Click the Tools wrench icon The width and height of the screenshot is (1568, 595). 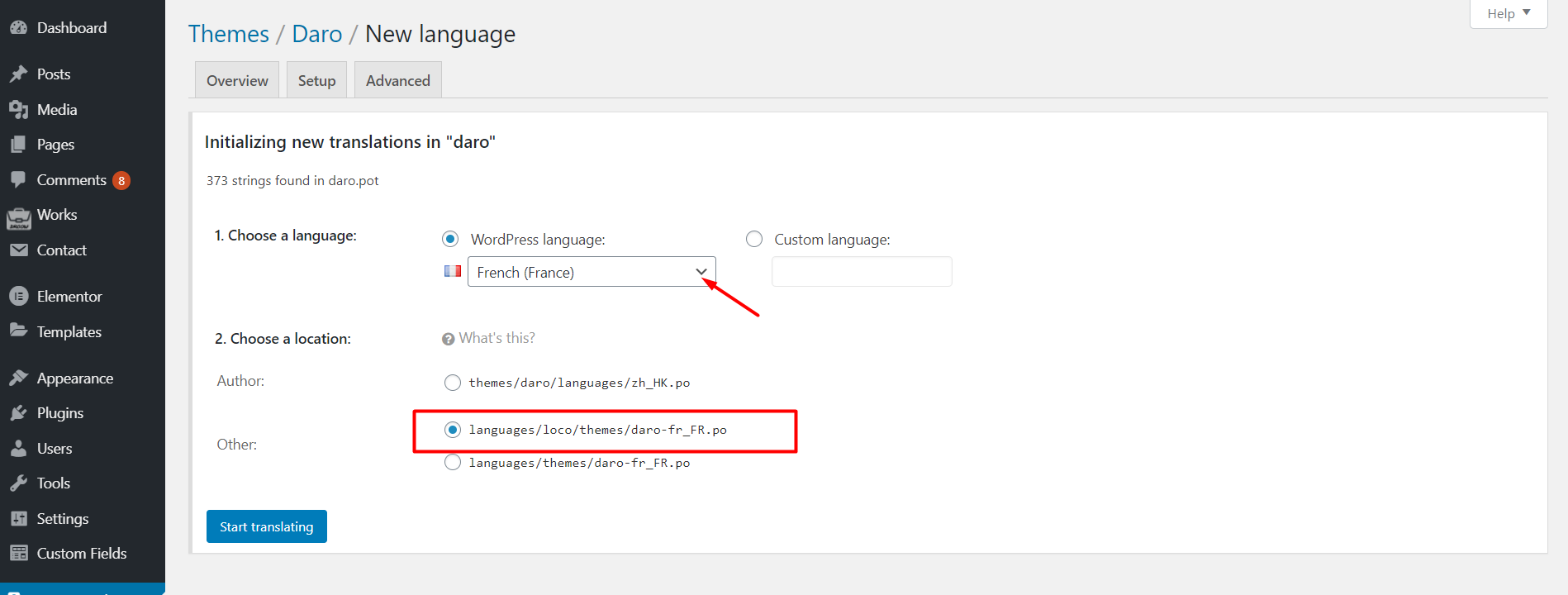(x=18, y=483)
